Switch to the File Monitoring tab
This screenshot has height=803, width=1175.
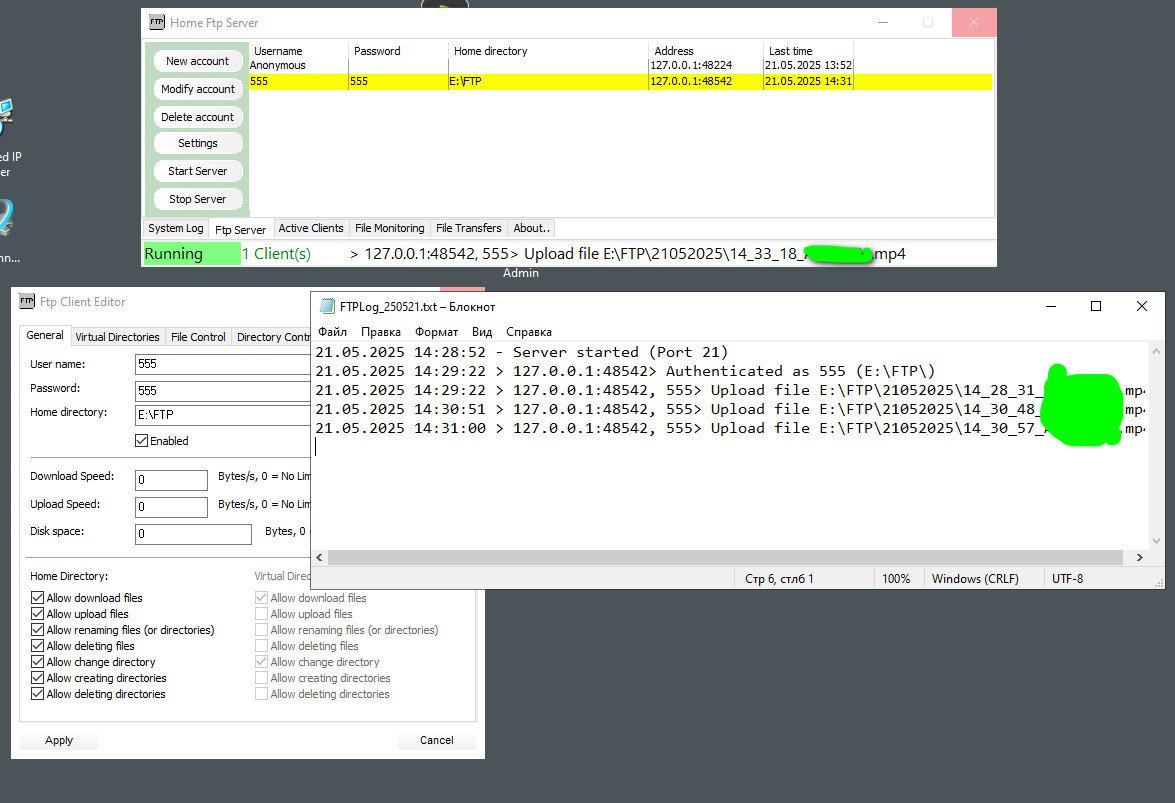(x=390, y=228)
